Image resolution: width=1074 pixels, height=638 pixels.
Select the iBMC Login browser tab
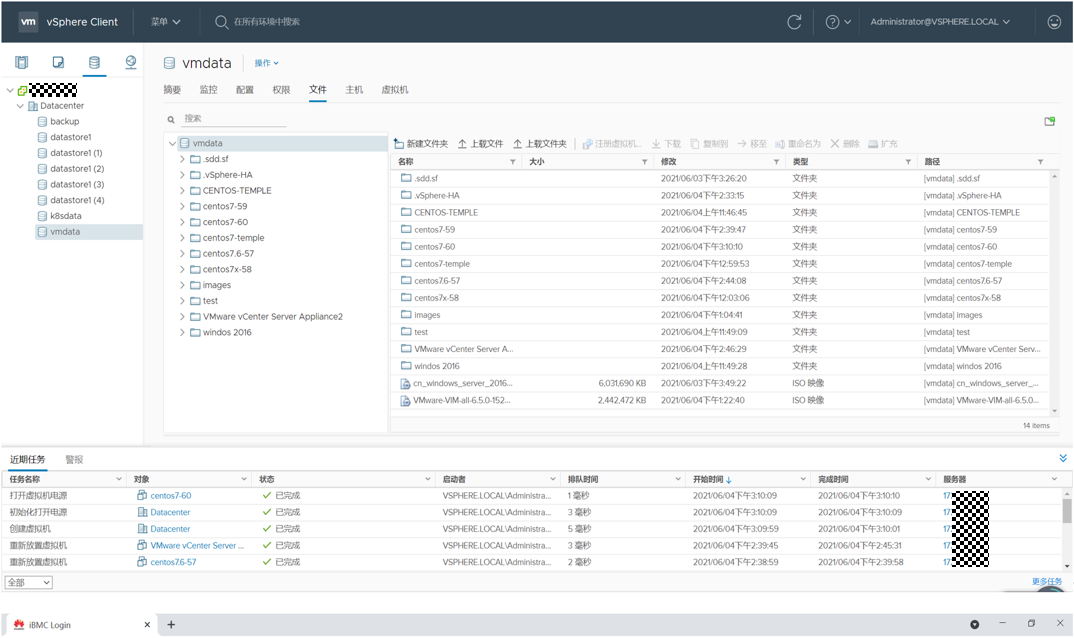pyautogui.click(x=81, y=625)
